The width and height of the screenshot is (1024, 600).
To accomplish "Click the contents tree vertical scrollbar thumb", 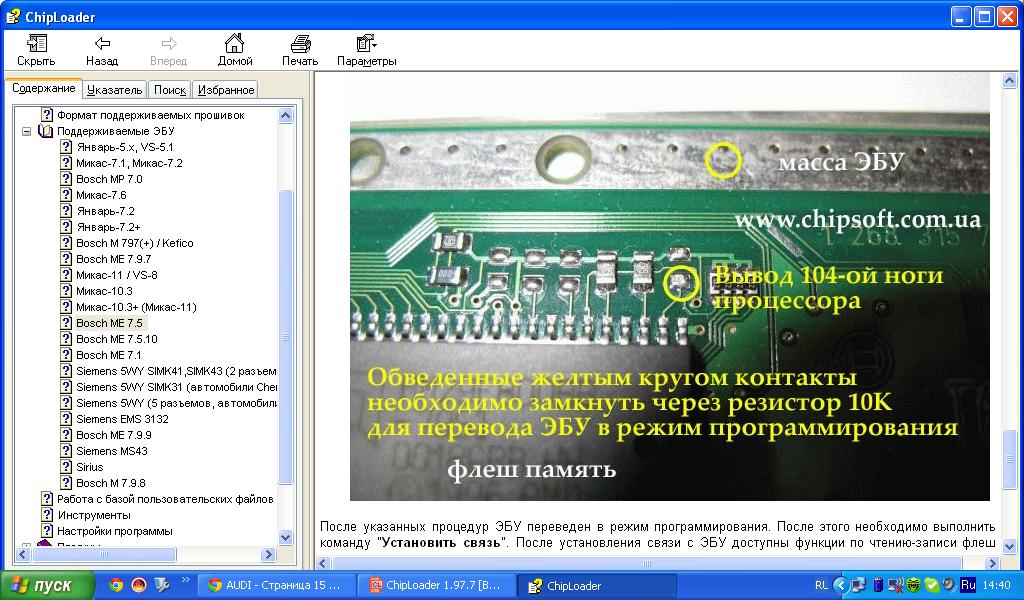I will 285,337.
